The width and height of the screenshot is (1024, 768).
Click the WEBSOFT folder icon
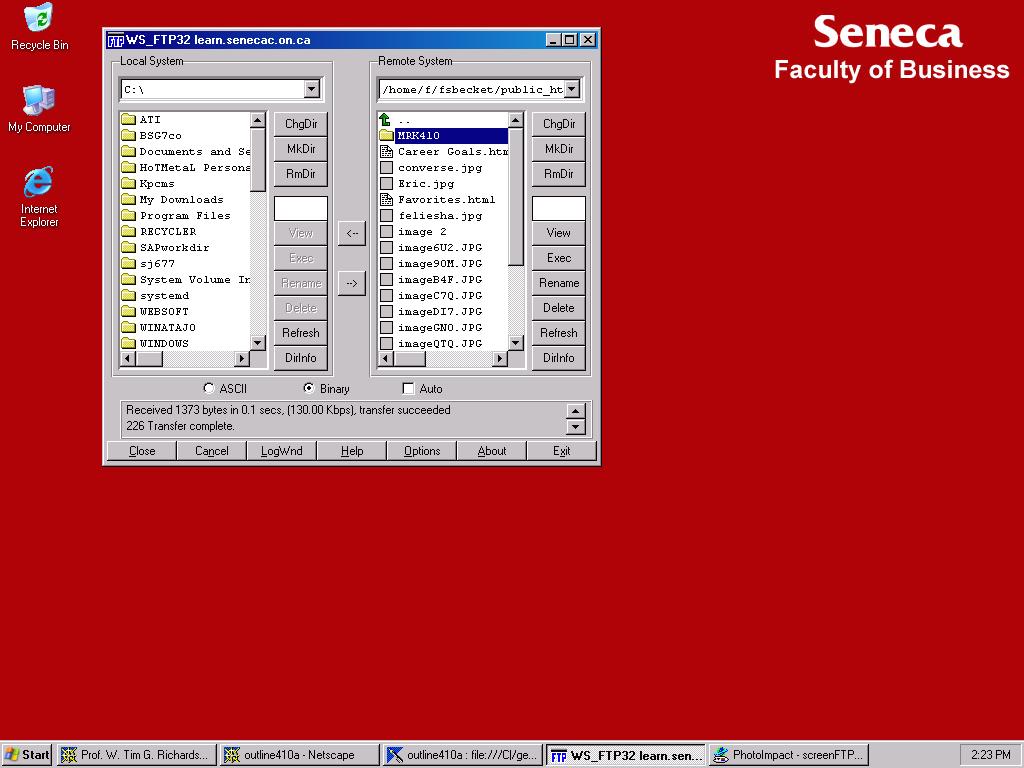click(x=128, y=312)
